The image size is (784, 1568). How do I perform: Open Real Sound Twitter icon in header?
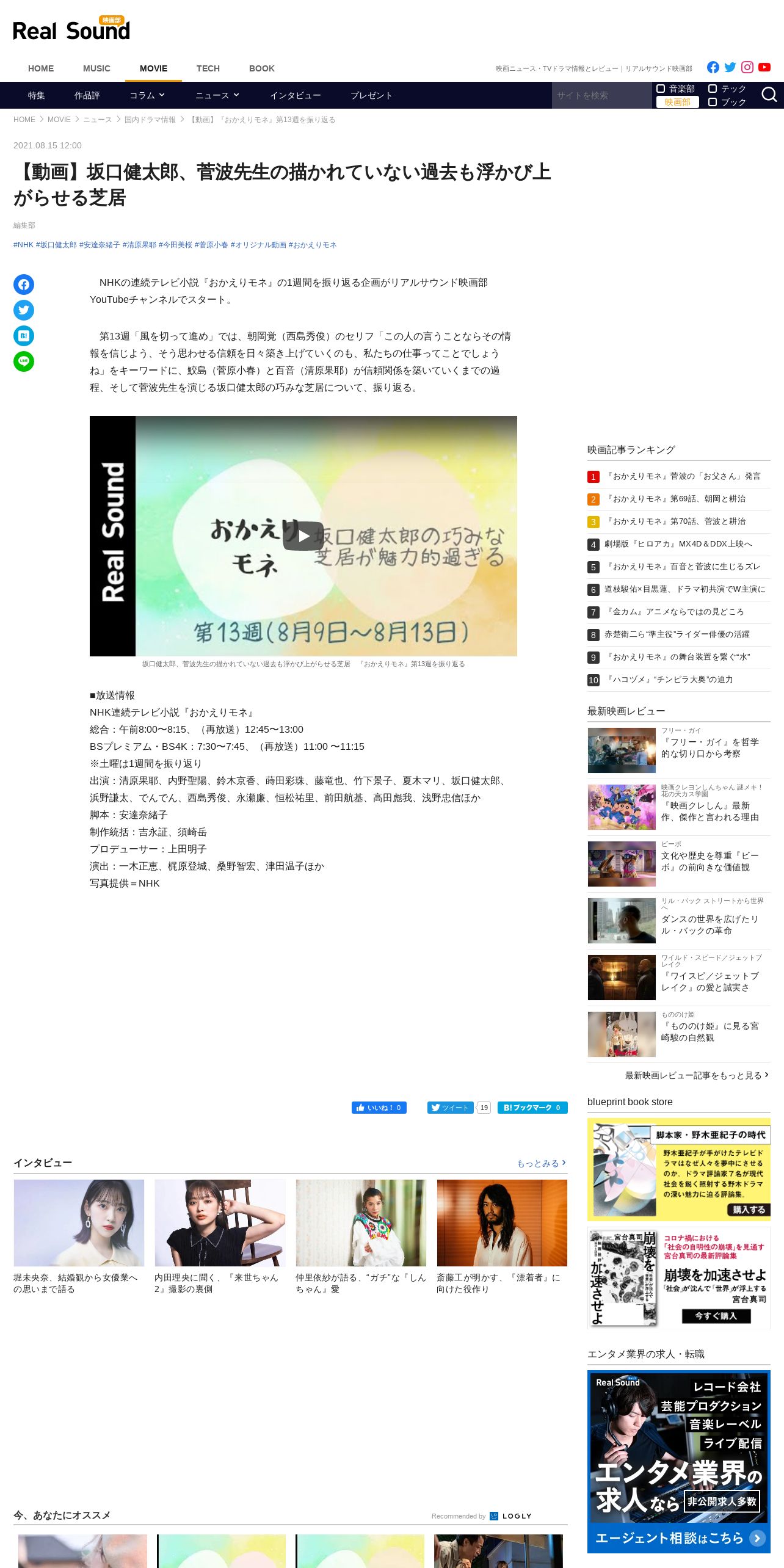(730, 68)
